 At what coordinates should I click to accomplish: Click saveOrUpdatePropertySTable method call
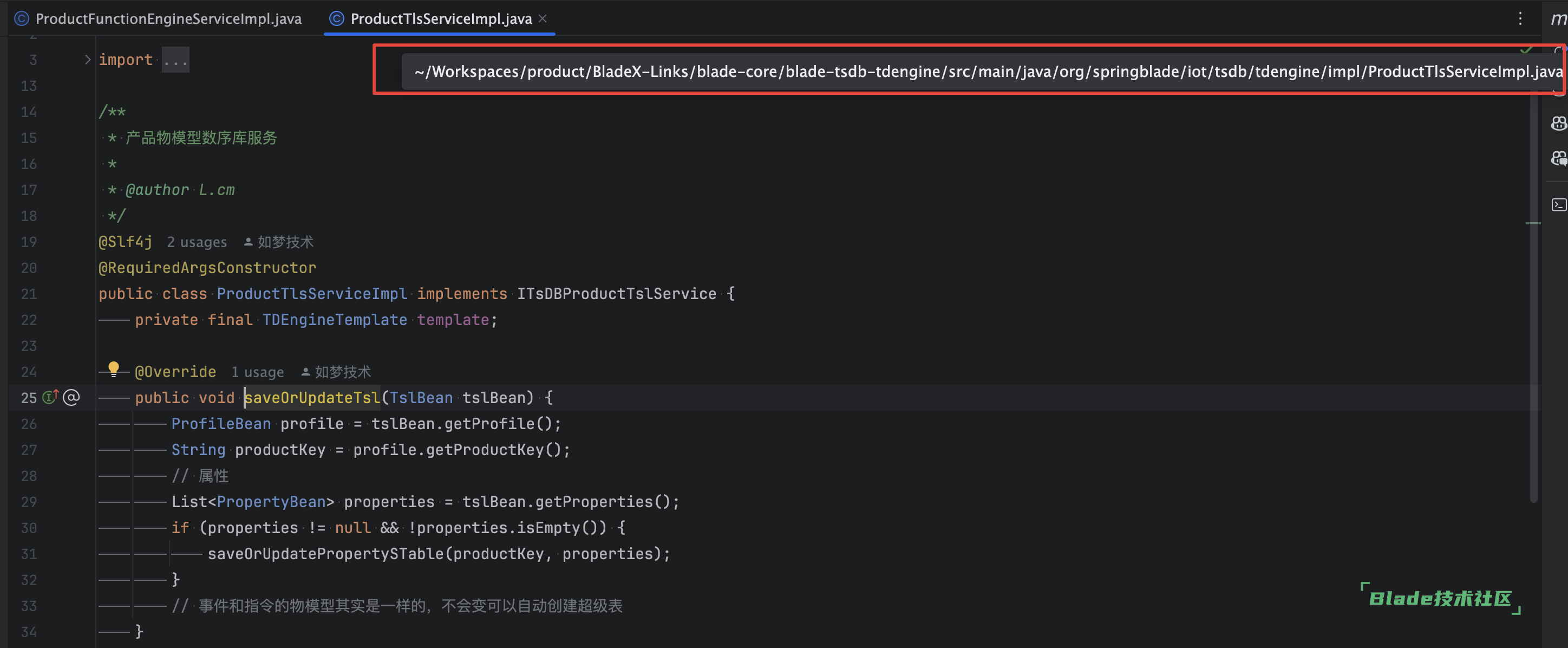tap(325, 554)
